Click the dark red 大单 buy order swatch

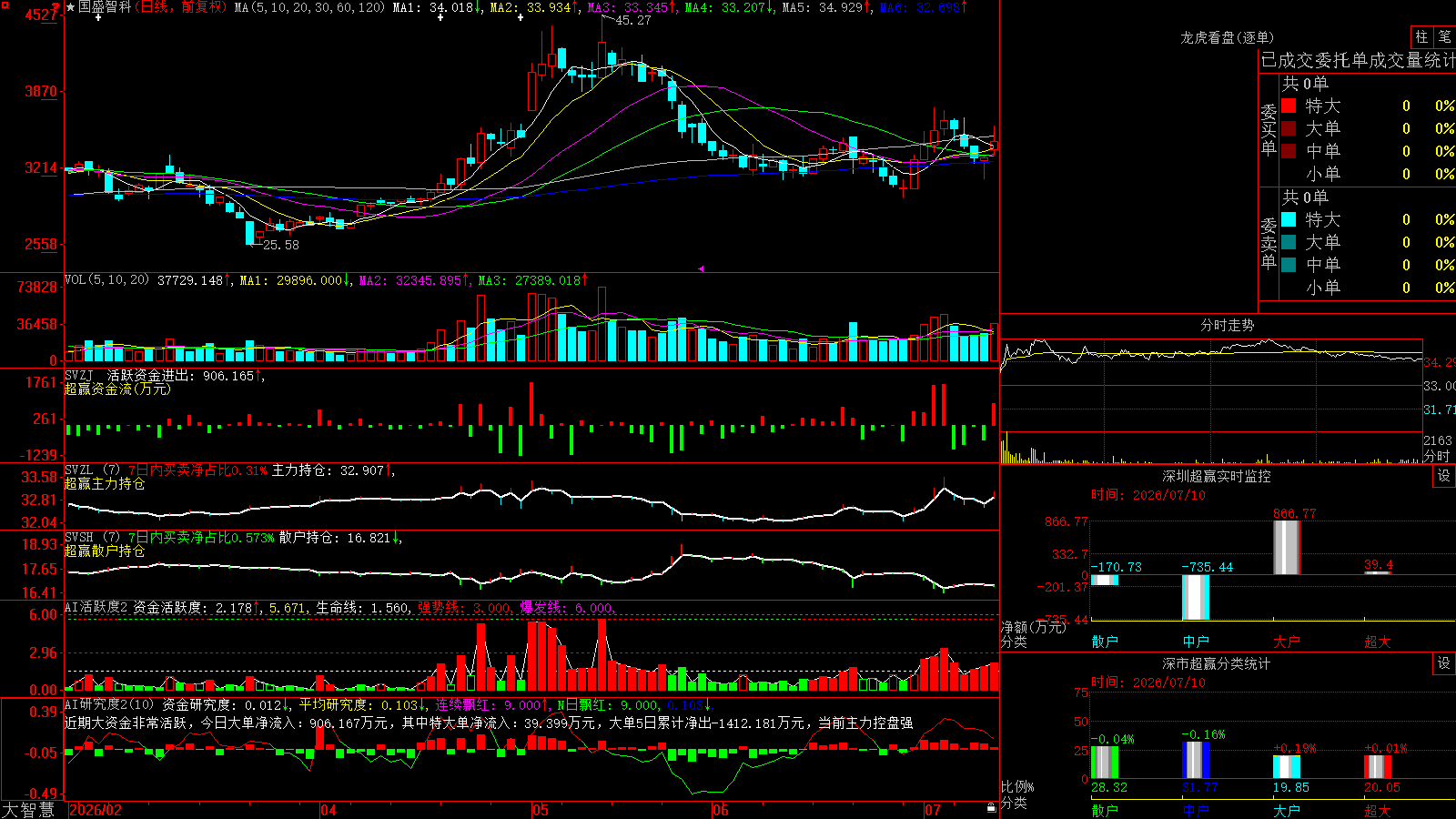tap(1289, 128)
